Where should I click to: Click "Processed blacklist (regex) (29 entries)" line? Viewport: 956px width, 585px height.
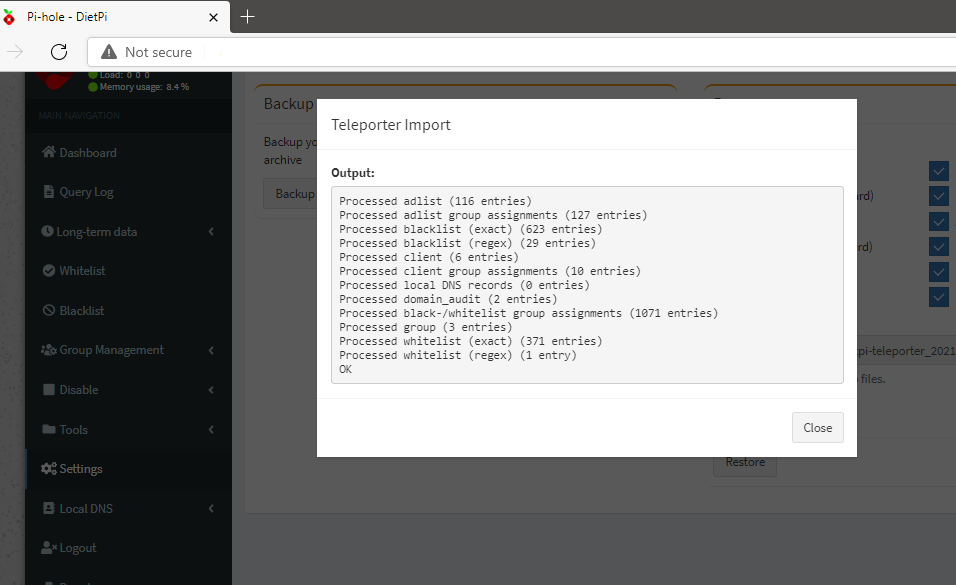click(x=468, y=243)
